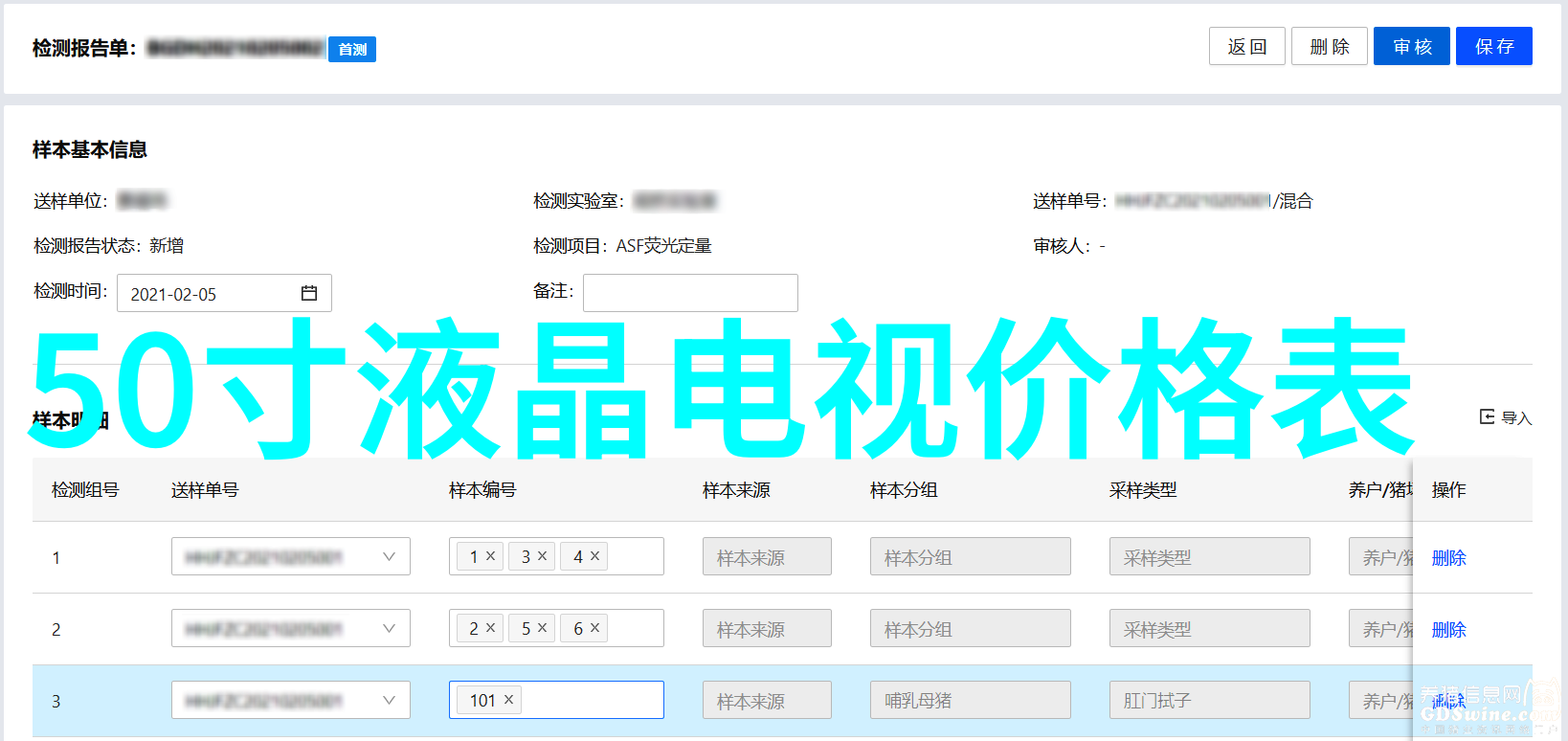Click the 保存 button
This screenshot has height=741, width=1568.
tap(1493, 46)
